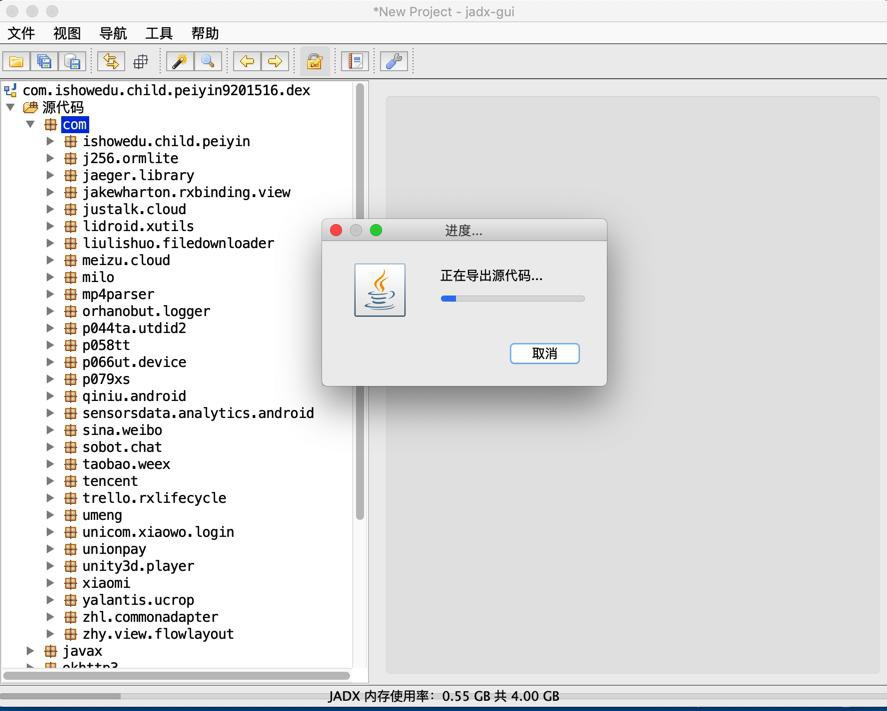
Task: Select the sina.weibo package
Action: click(x=122, y=430)
